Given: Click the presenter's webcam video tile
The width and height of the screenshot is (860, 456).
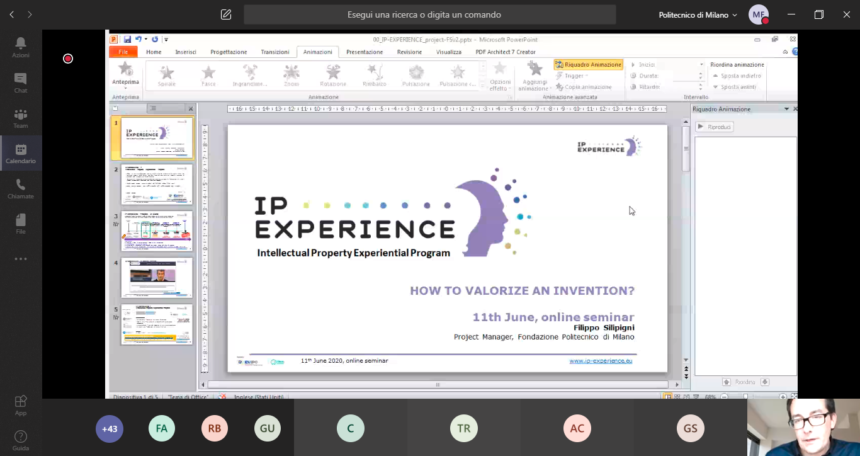Looking at the screenshot, I should click(804, 427).
